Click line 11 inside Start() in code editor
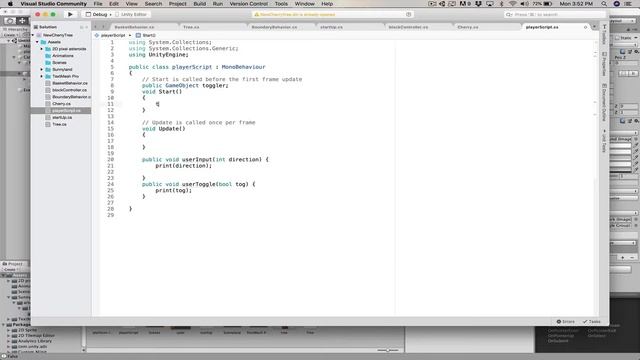The height and width of the screenshot is (360, 640). tap(157, 104)
